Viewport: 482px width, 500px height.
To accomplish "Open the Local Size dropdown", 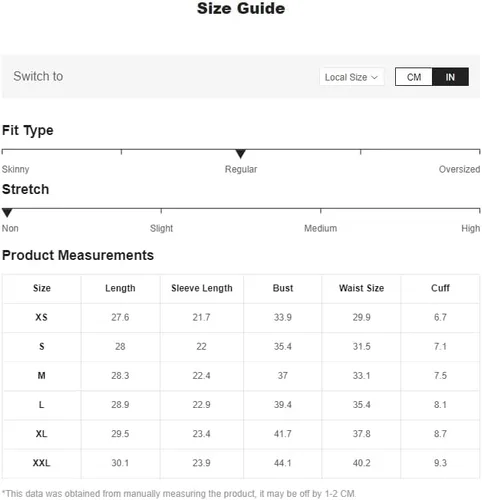I will pos(351,77).
